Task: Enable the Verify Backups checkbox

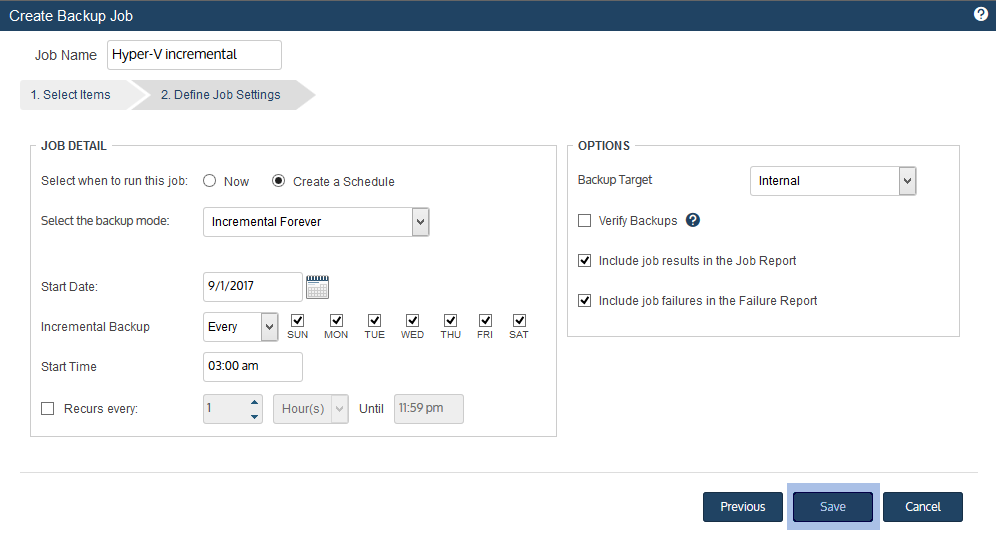Action: pyautogui.click(x=584, y=221)
